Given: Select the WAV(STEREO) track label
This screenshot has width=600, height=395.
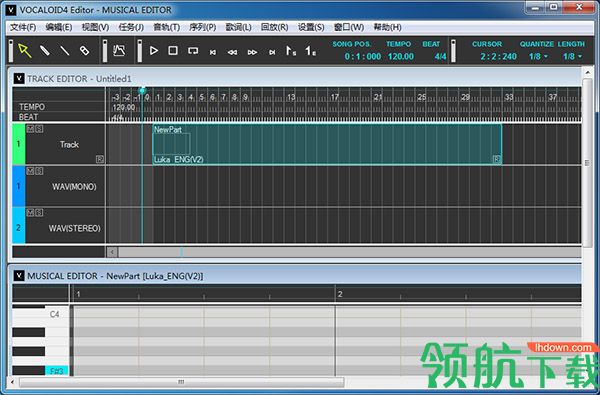Looking at the screenshot, I should (74, 229).
